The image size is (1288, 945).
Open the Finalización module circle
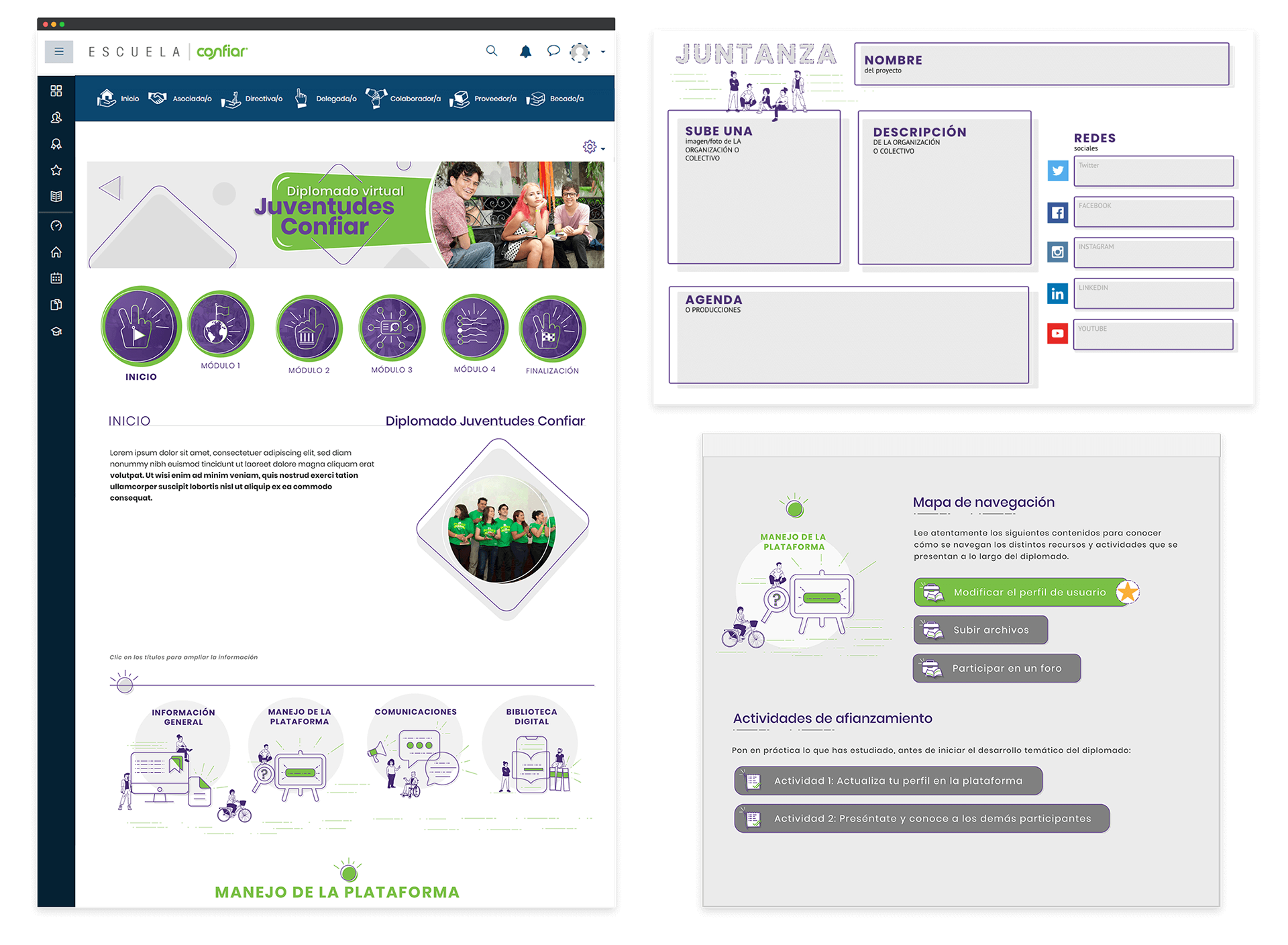[x=552, y=329]
